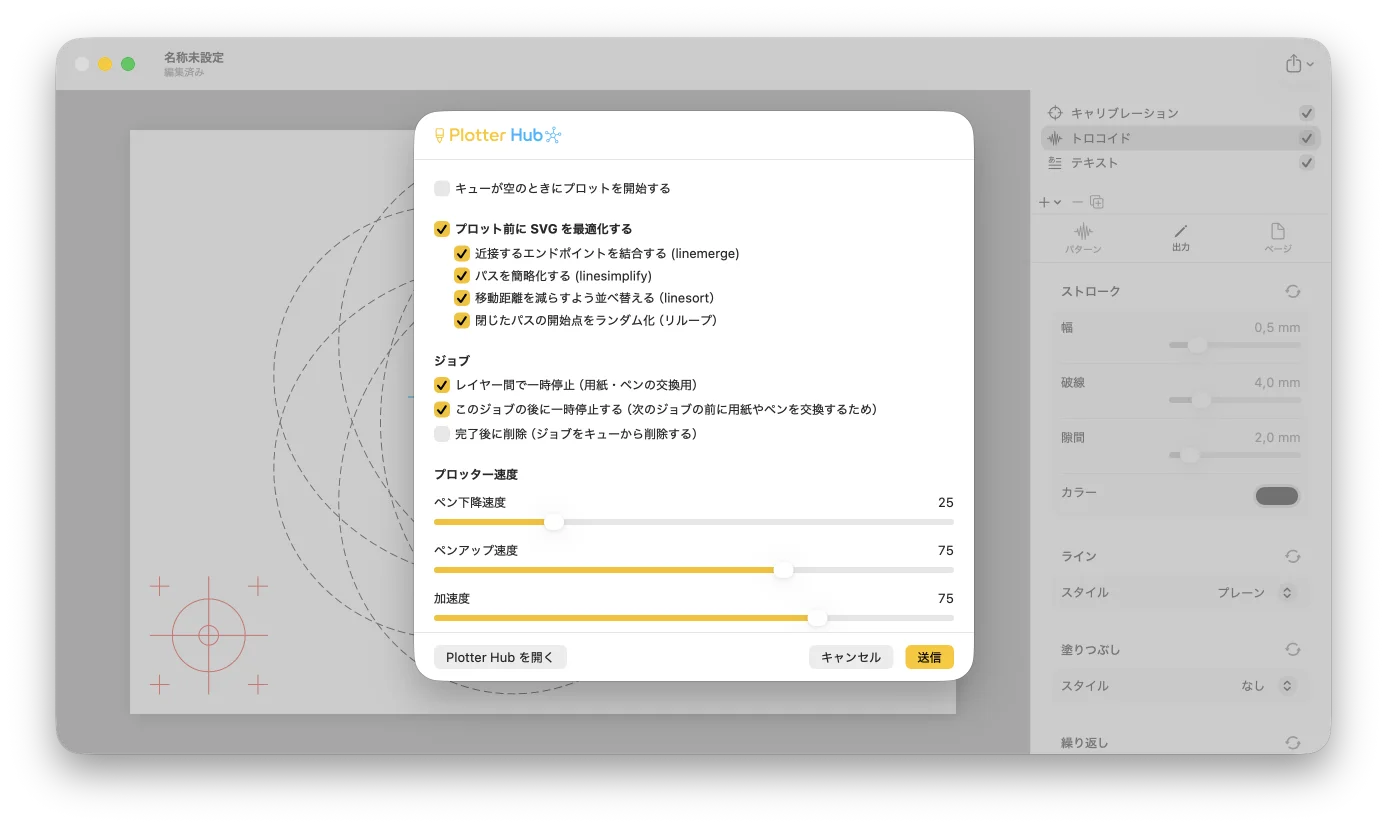Click the ペン下降速度 value 25
Image resolution: width=1387 pixels, height=828 pixels.
(946, 502)
